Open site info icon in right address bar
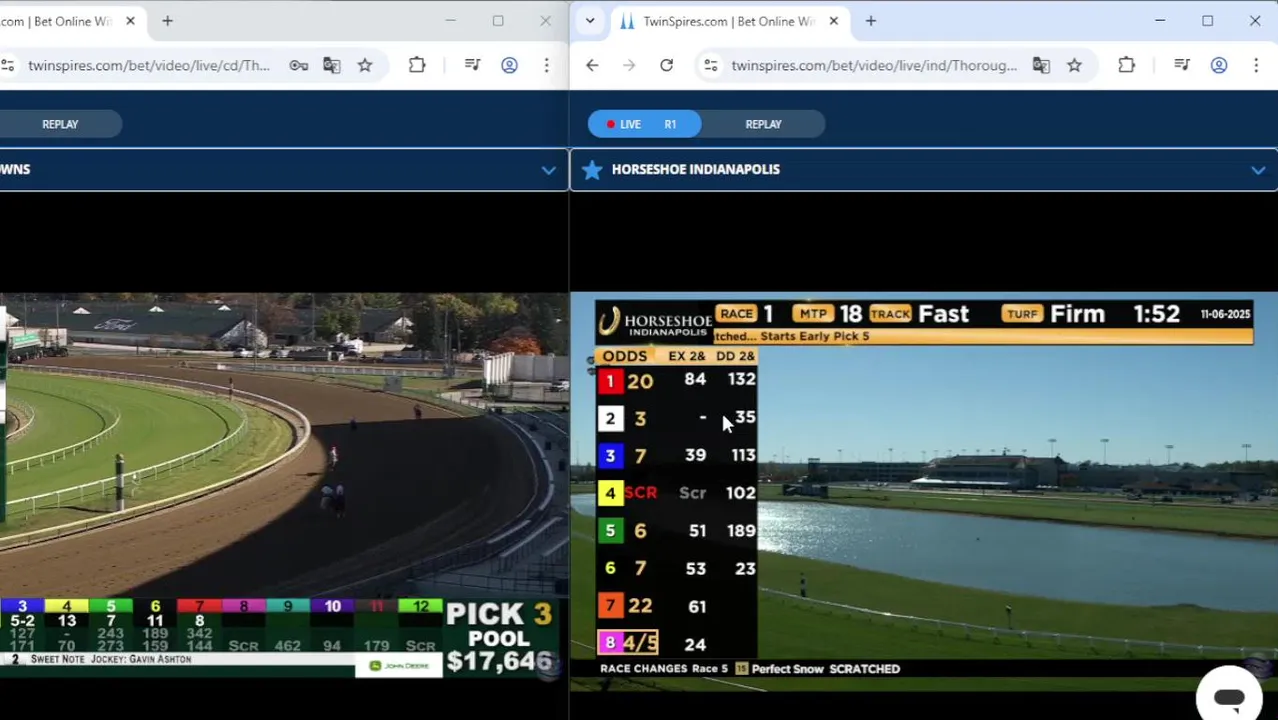The height and width of the screenshot is (720, 1278). tap(710, 65)
